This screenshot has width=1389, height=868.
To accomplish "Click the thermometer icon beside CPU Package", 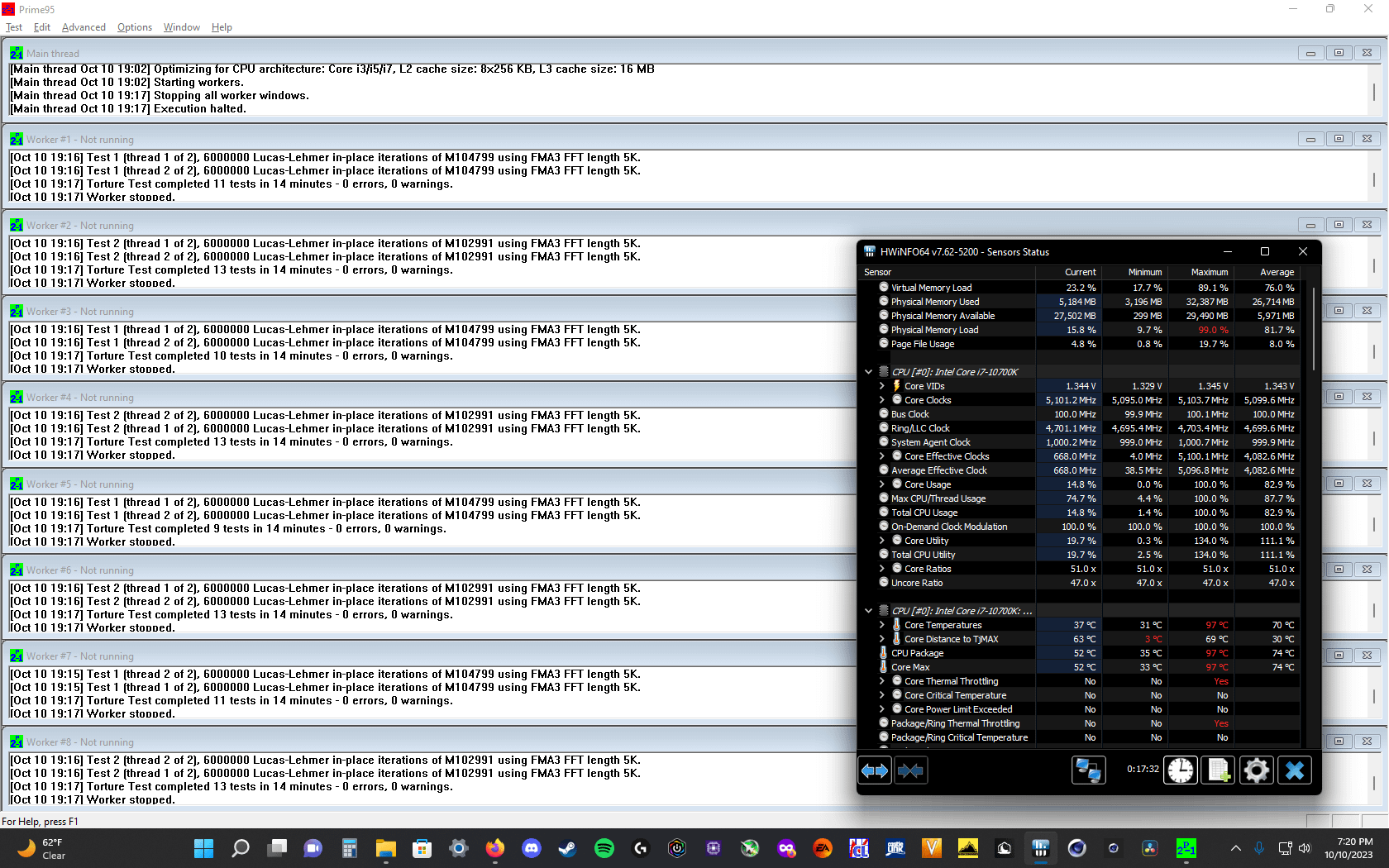I will 884,653.
